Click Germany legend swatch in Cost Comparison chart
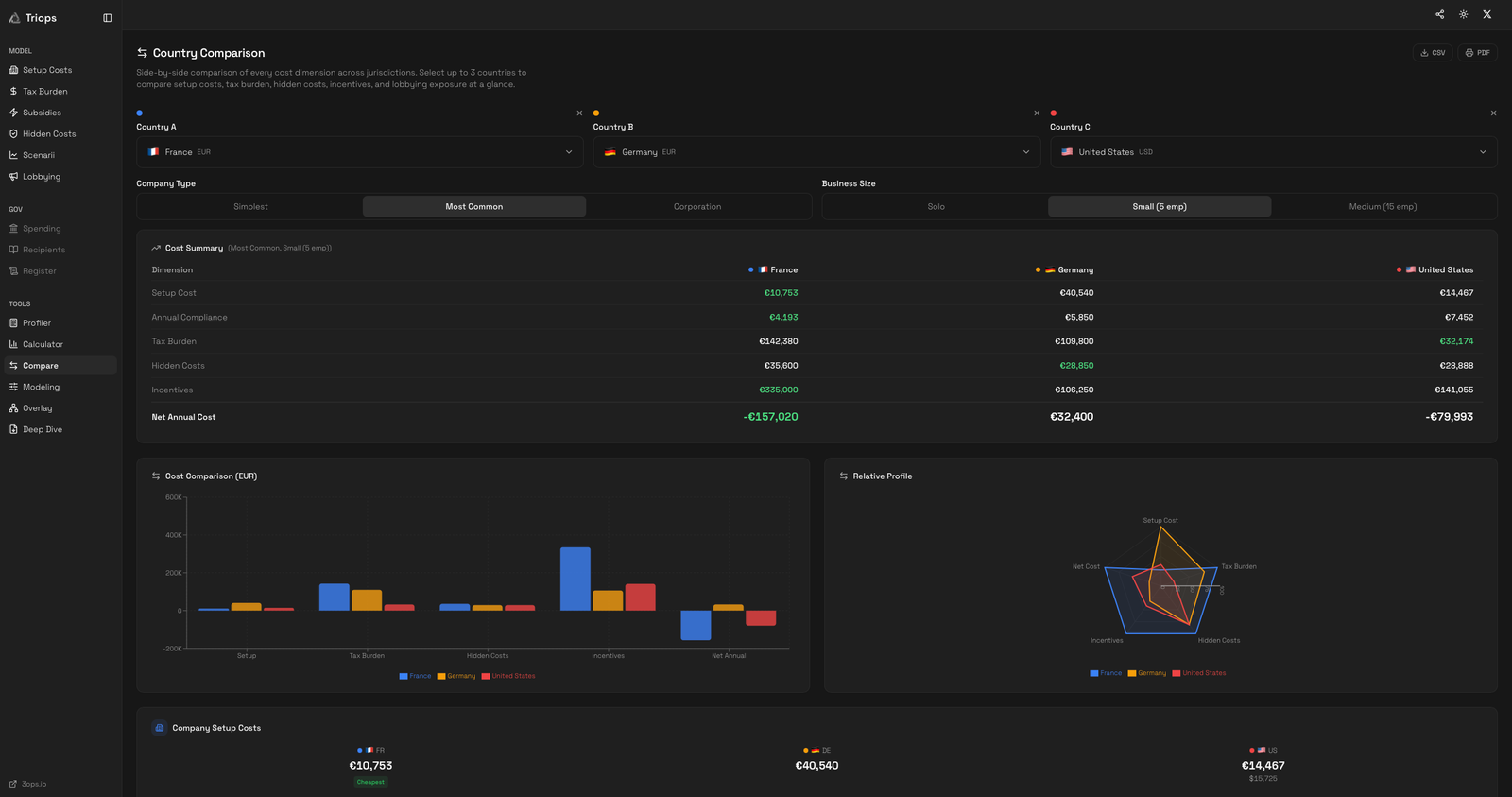The height and width of the screenshot is (797, 1512). click(441, 676)
